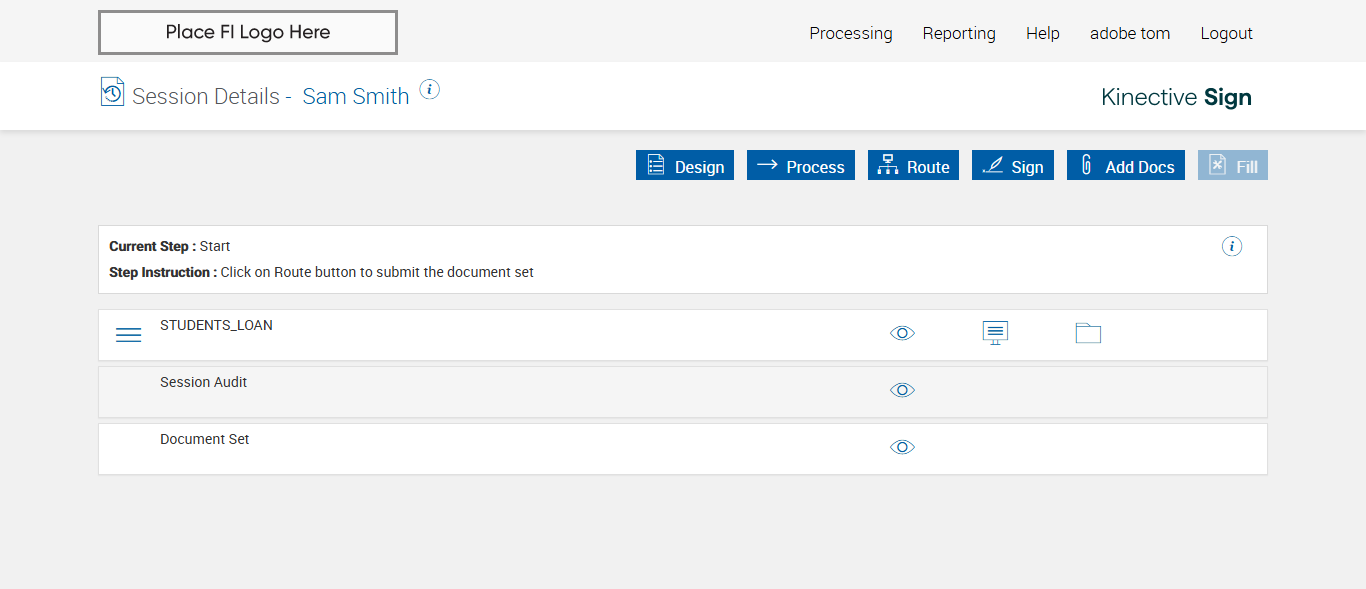View the STUDENTS_LOAN document with eye icon
This screenshot has height=589, width=1366.
click(x=902, y=333)
